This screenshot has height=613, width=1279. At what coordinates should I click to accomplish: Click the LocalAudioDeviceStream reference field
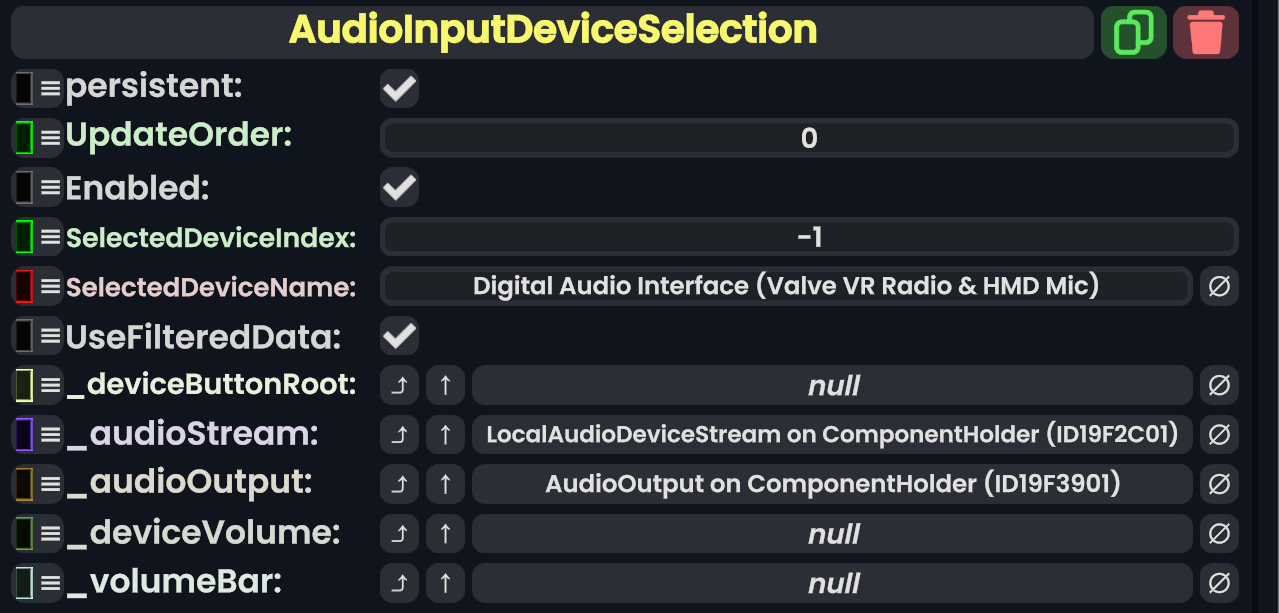pyautogui.click(x=832, y=435)
